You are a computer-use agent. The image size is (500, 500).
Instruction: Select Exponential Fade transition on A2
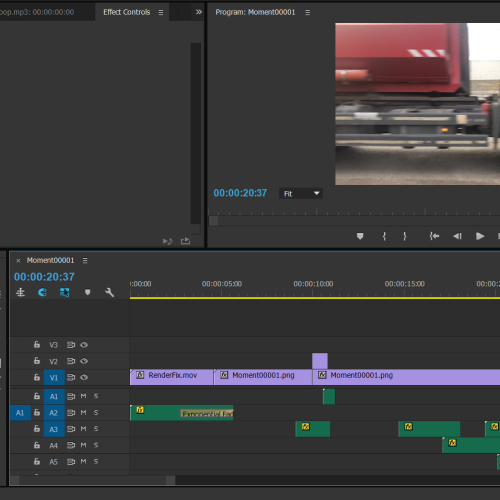tap(207, 414)
